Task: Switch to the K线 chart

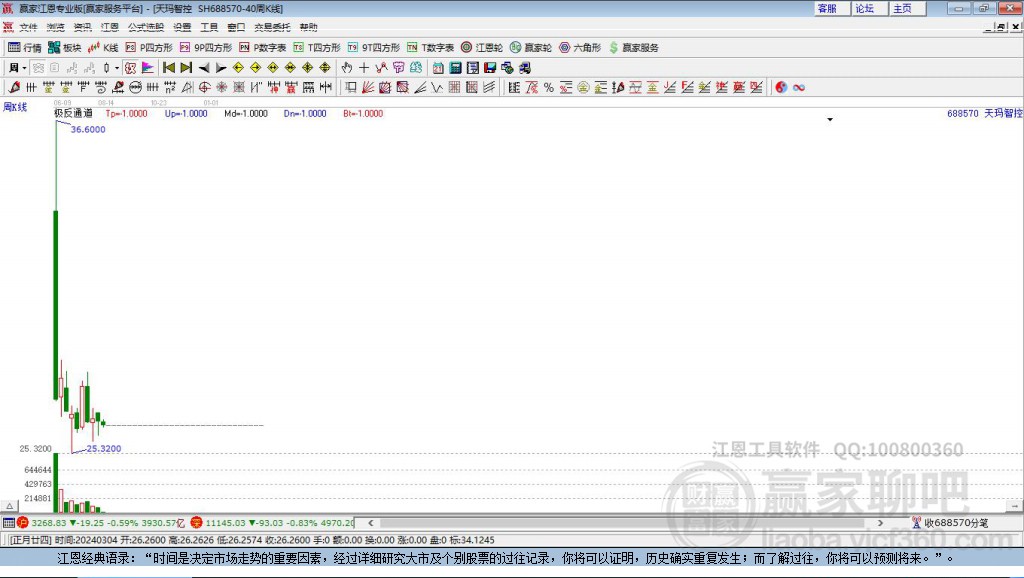Action: click(103, 48)
